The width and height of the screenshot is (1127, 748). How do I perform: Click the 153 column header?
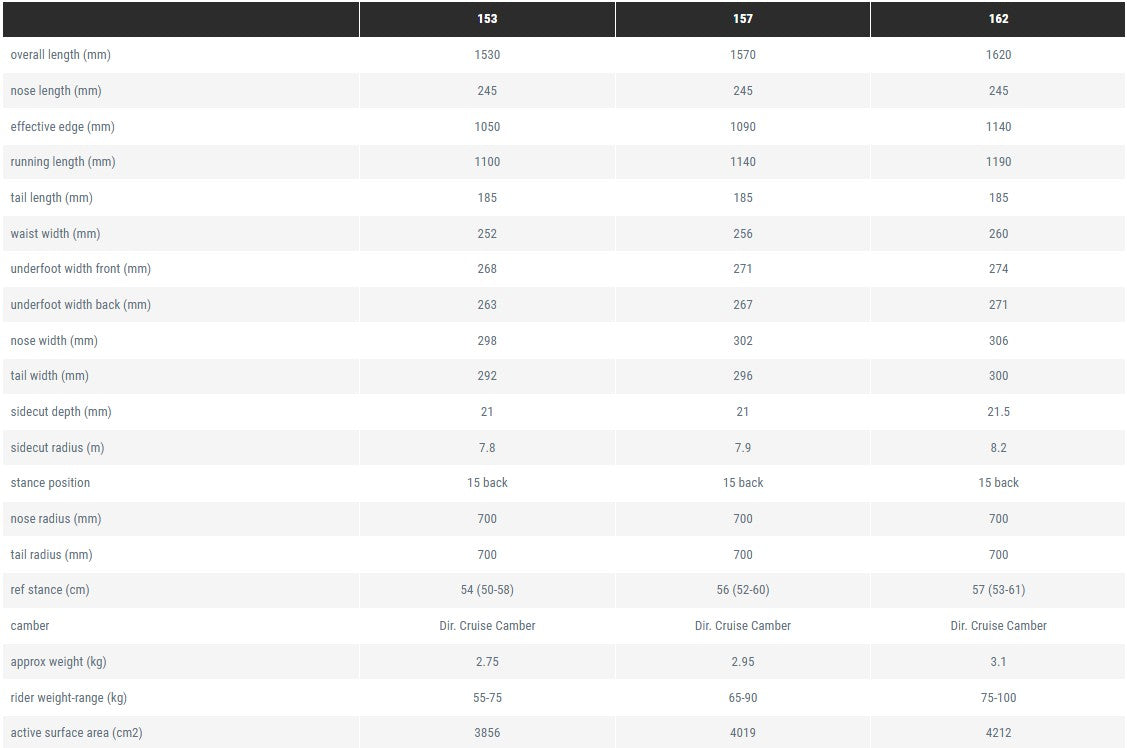coord(487,19)
